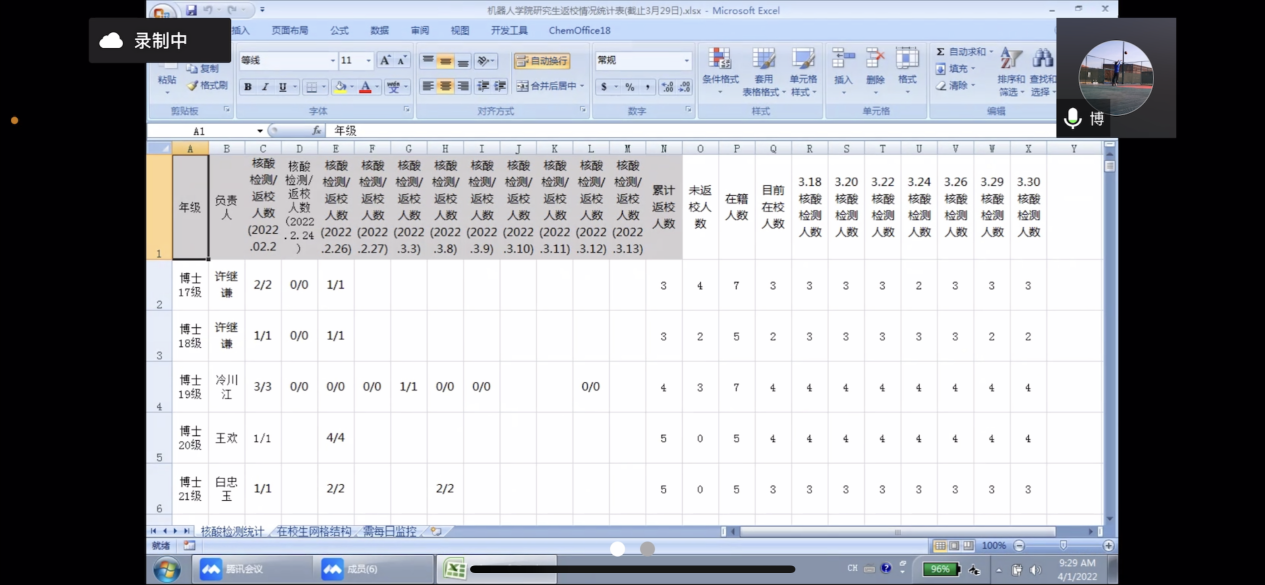Screen dimensions: 1265x585
Task: Click the increase font size icon
Action: tap(386, 61)
